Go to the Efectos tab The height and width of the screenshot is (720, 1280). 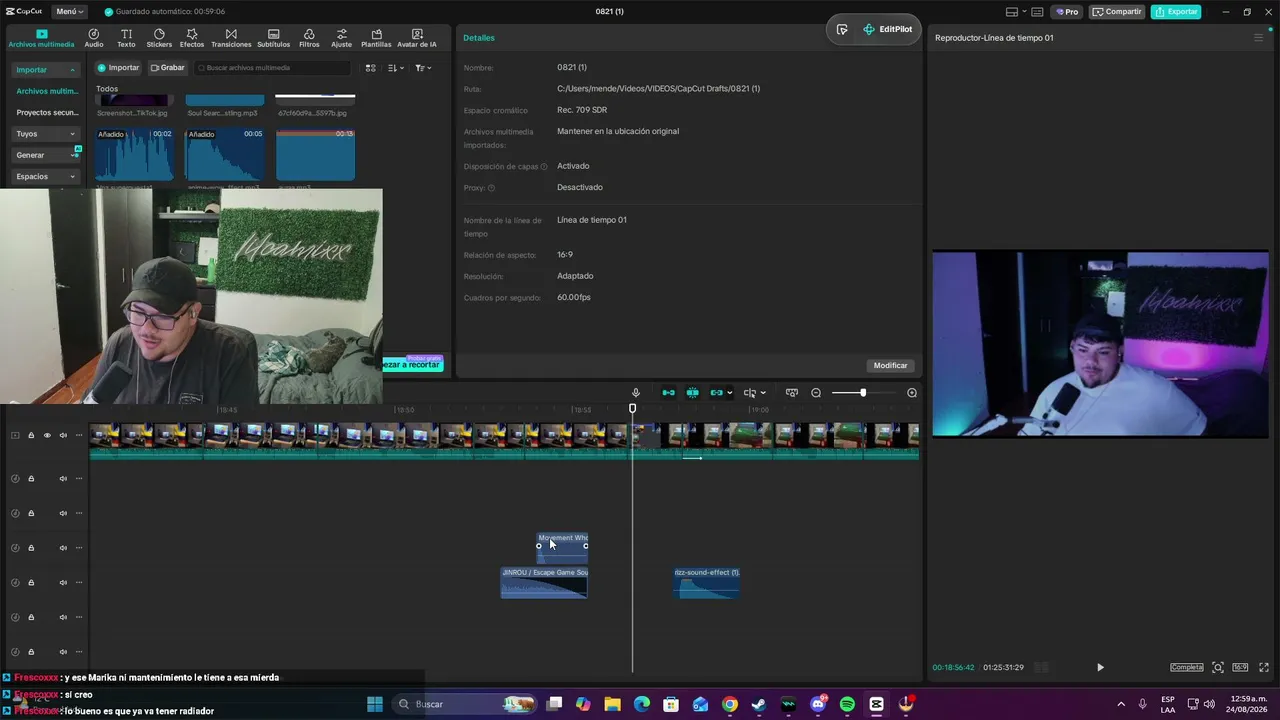click(x=192, y=38)
